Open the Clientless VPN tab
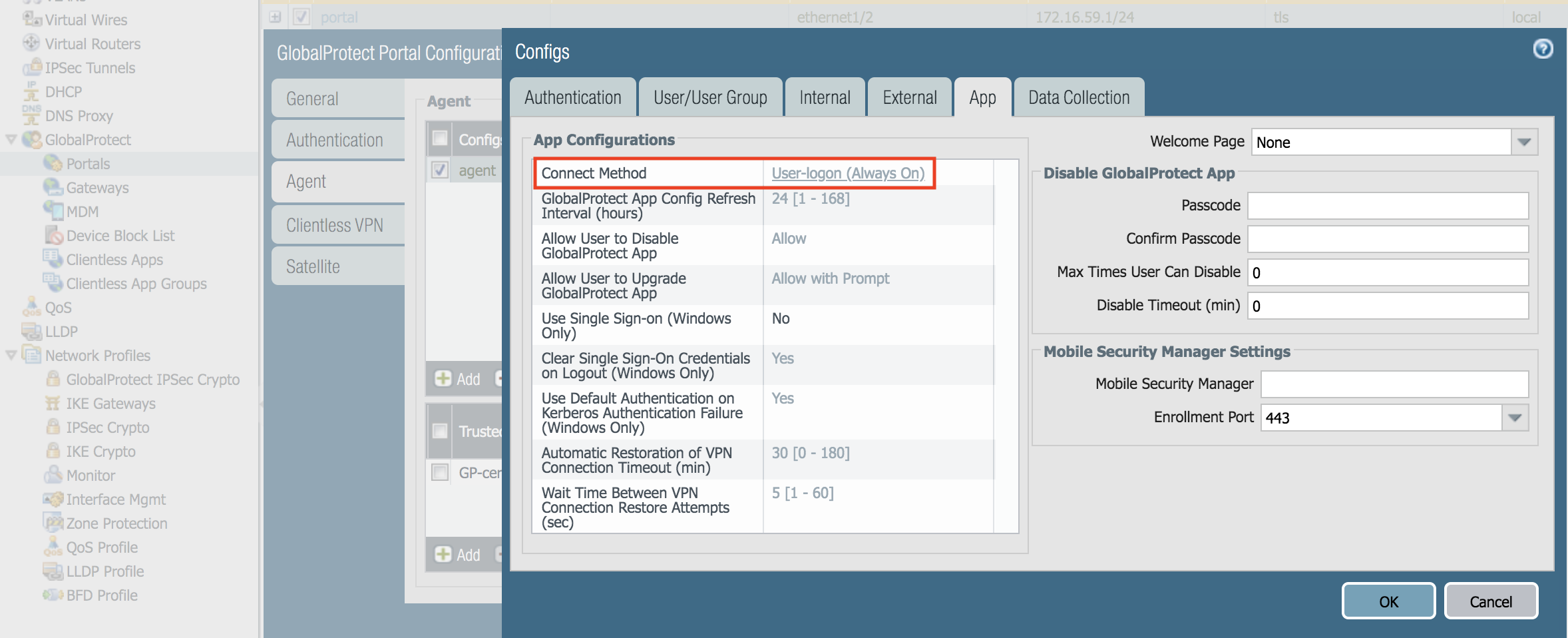Viewport: 1568px width, 638px height. click(335, 224)
